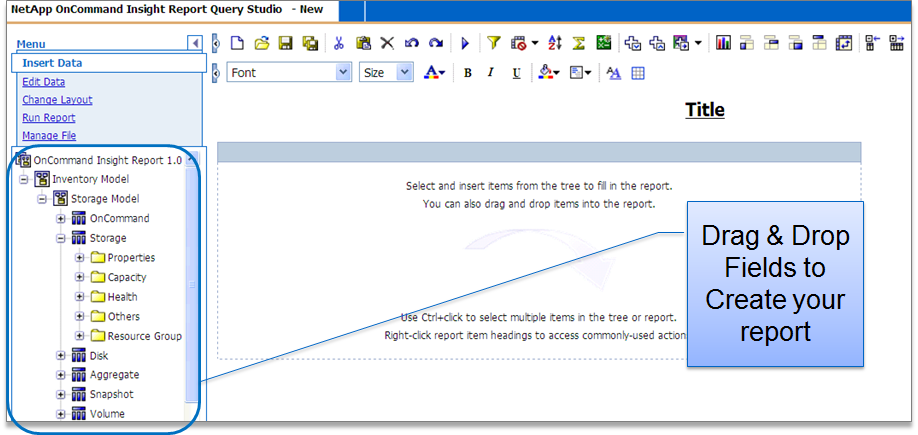
Task: Click the Summarize sigma icon
Action: click(x=578, y=43)
